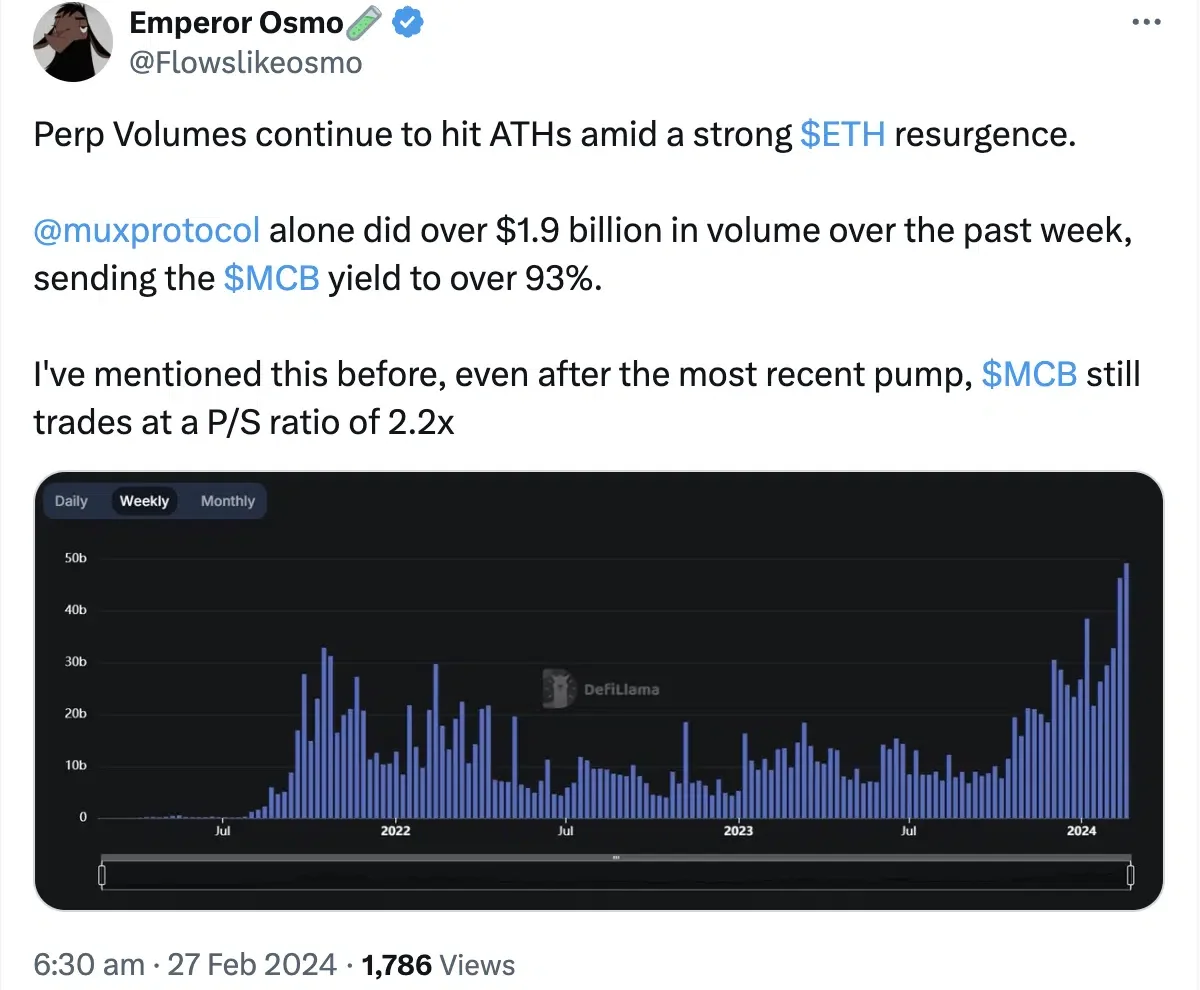Screen dimensions: 1200x990
Task: Click the center grip of range bar
Action: 616,857
